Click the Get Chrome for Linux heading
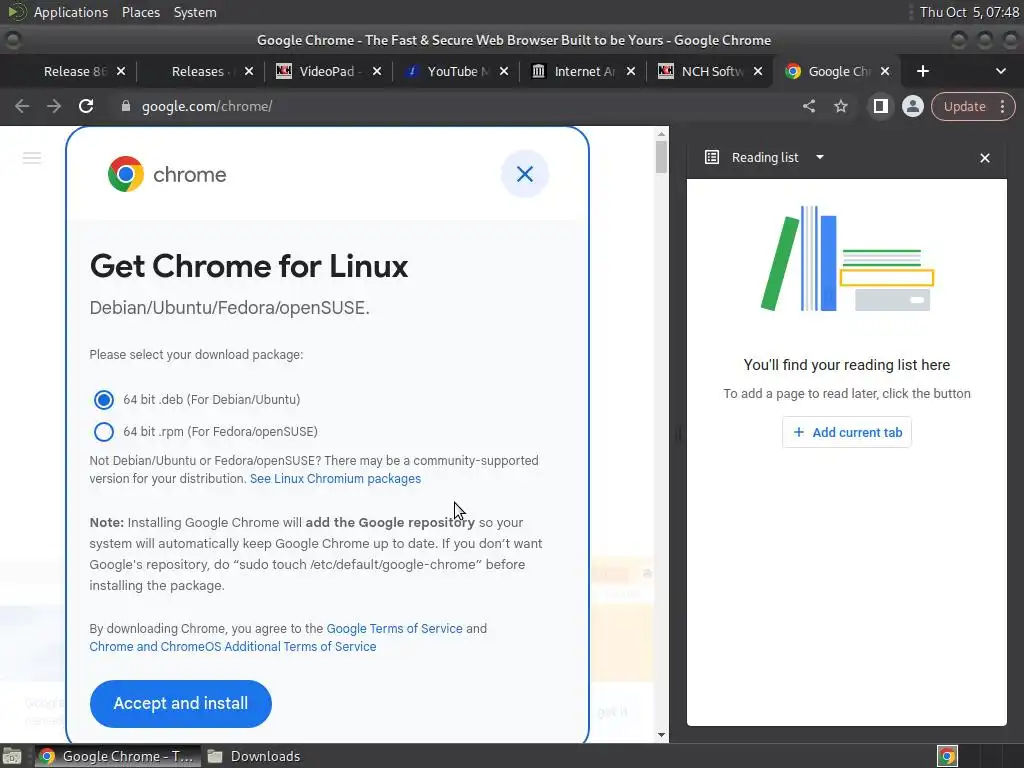 tap(249, 266)
